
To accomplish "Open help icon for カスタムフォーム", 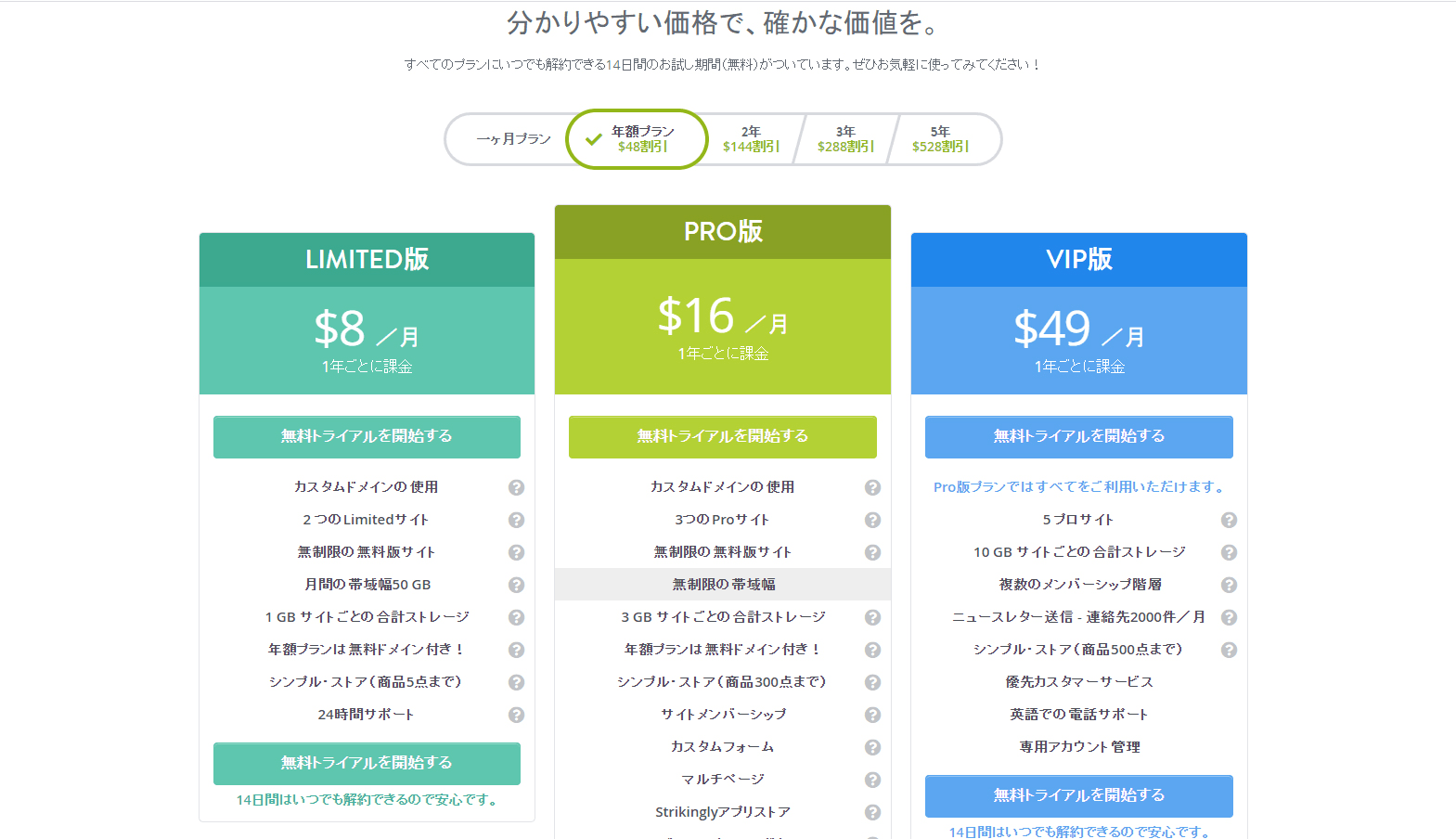I will pyautogui.click(x=872, y=747).
